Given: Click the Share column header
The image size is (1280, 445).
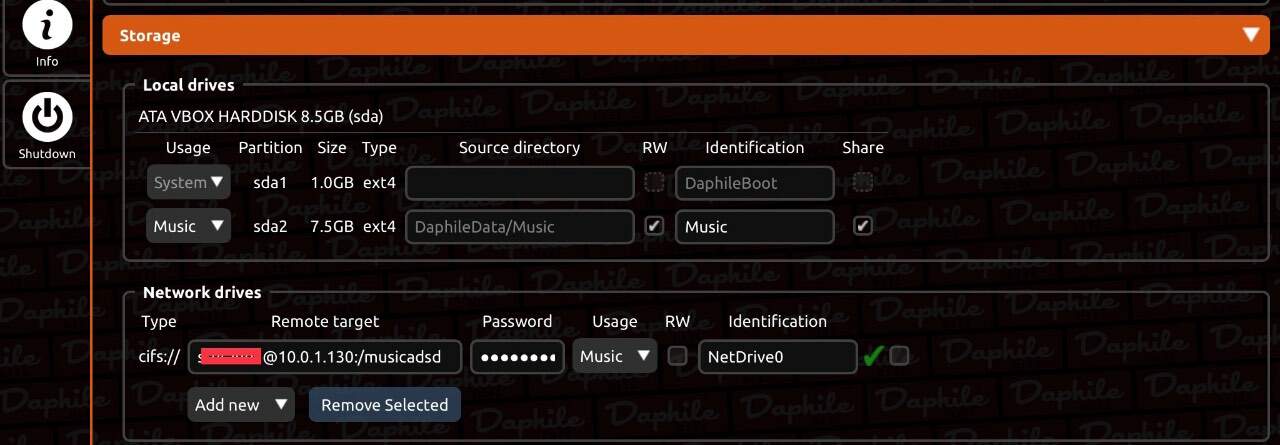Looking at the screenshot, I should pyautogui.click(x=863, y=147).
